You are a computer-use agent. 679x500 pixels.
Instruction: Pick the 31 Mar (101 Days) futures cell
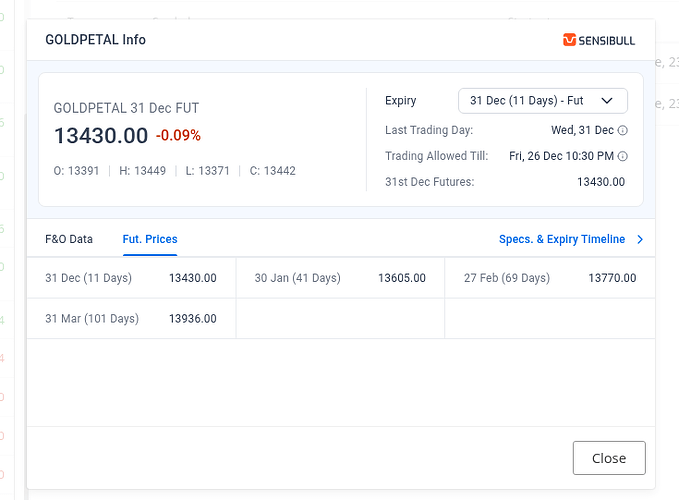coord(131,319)
